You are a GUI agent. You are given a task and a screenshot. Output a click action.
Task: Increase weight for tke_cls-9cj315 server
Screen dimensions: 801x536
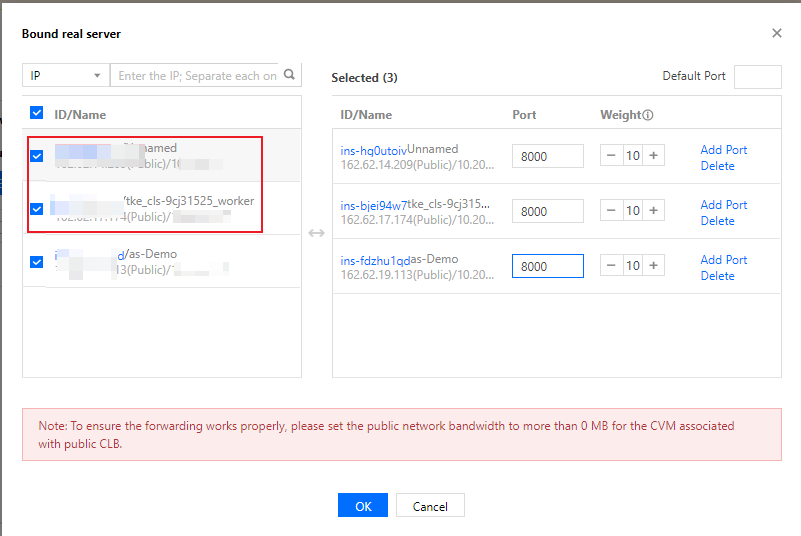653,211
